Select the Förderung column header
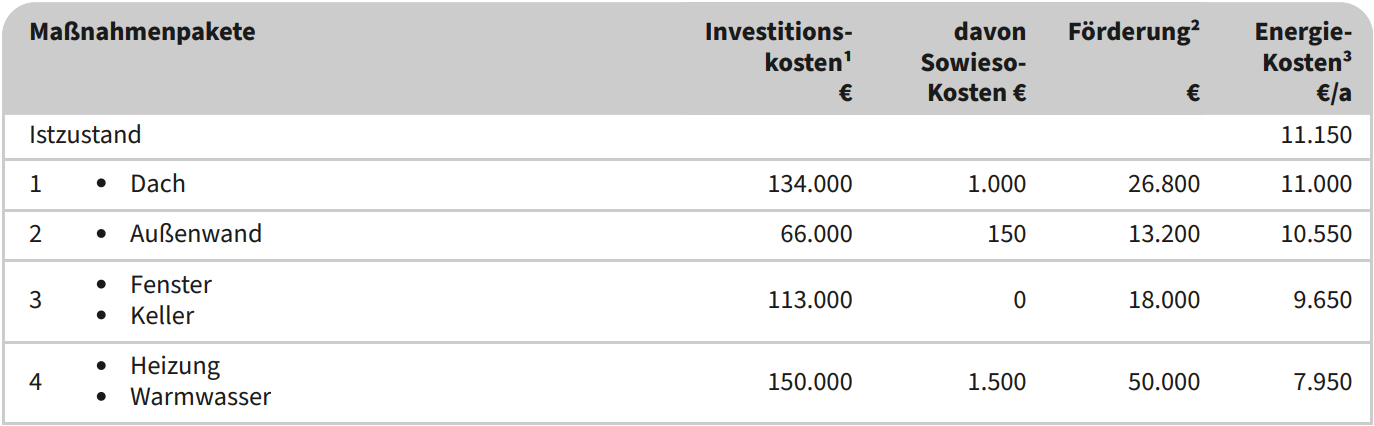The height and width of the screenshot is (426, 1374). click(1134, 32)
